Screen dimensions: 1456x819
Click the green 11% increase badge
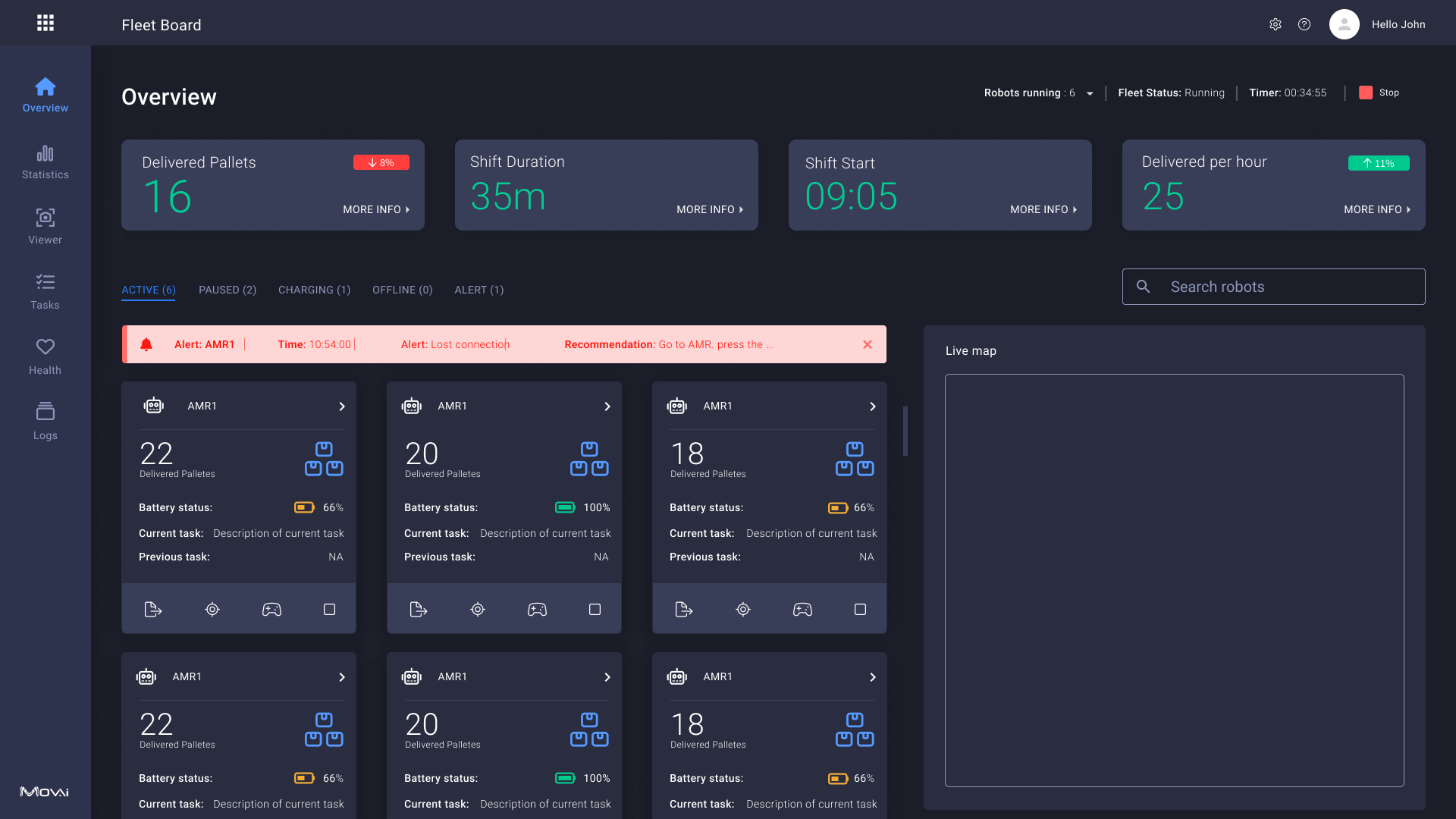point(1379,163)
